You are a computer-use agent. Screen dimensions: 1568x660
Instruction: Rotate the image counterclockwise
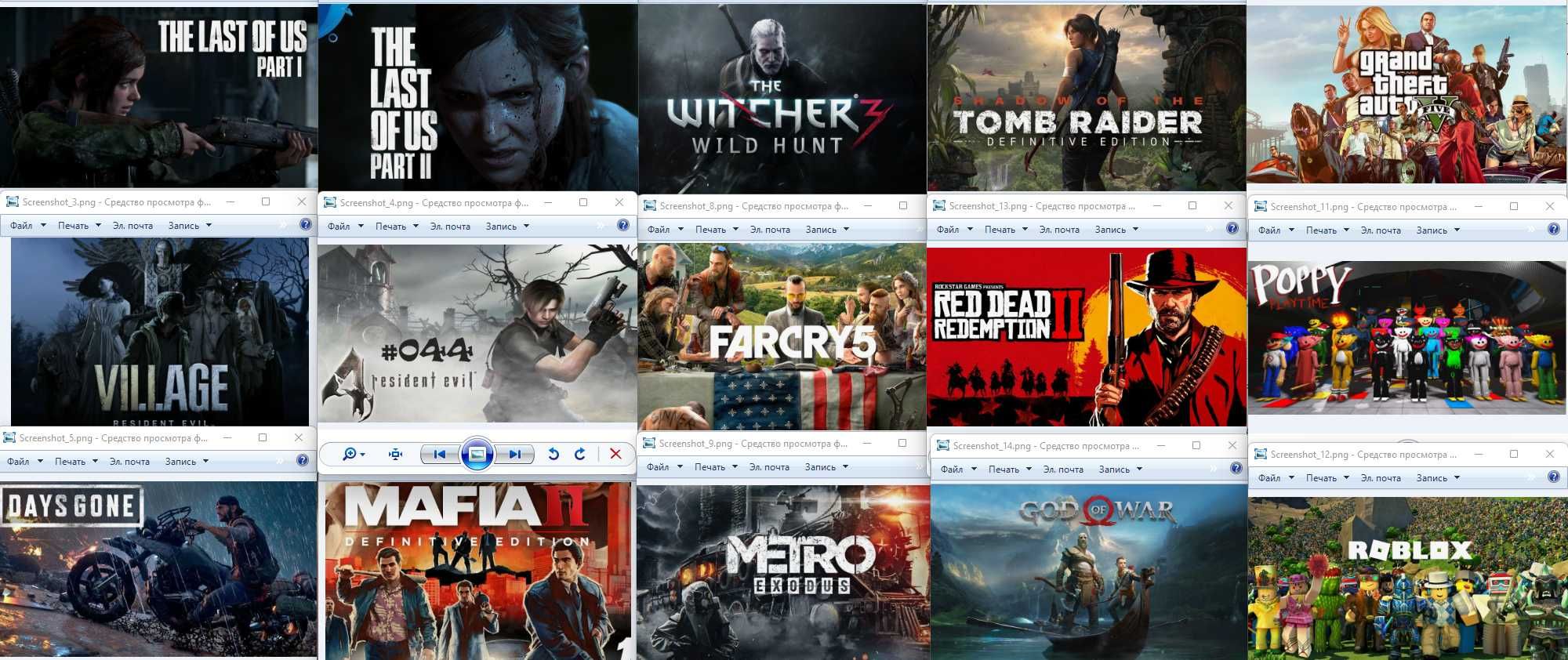[x=554, y=454]
